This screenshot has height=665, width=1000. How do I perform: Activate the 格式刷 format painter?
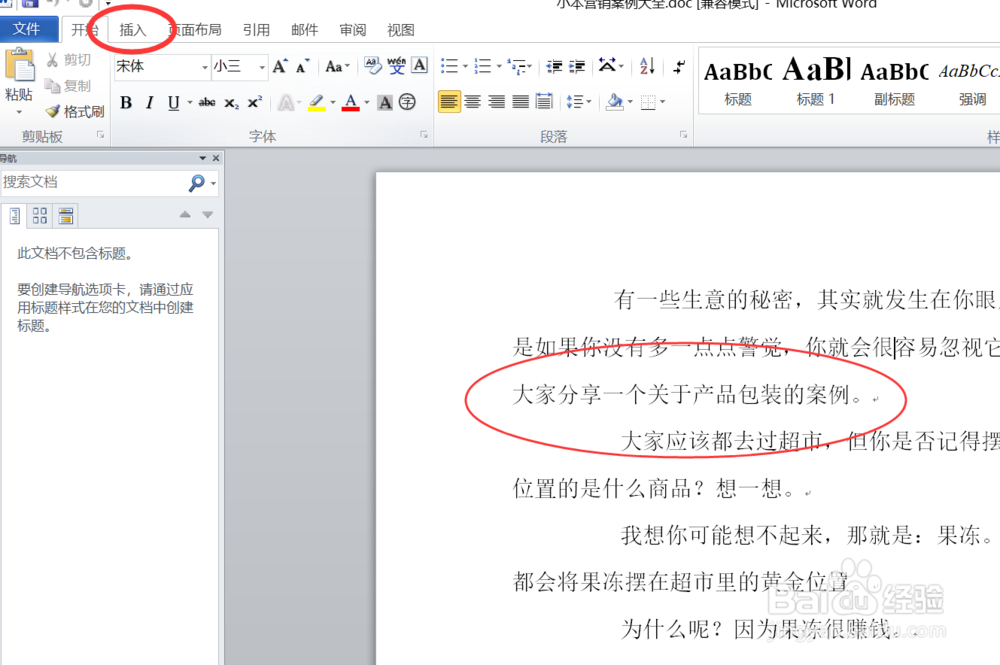tap(75, 112)
